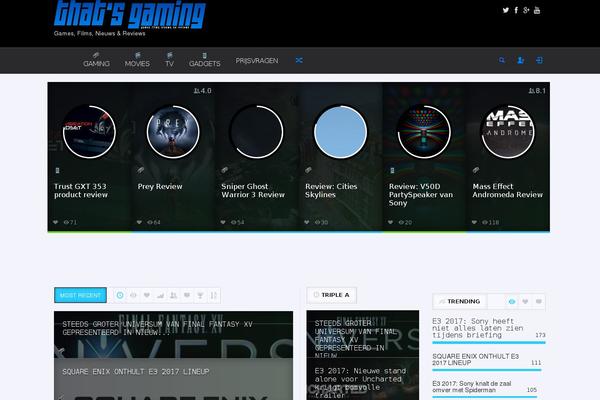This screenshot has width=600, height=400.
Task: Open the TV menu
Action: click(x=170, y=60)
